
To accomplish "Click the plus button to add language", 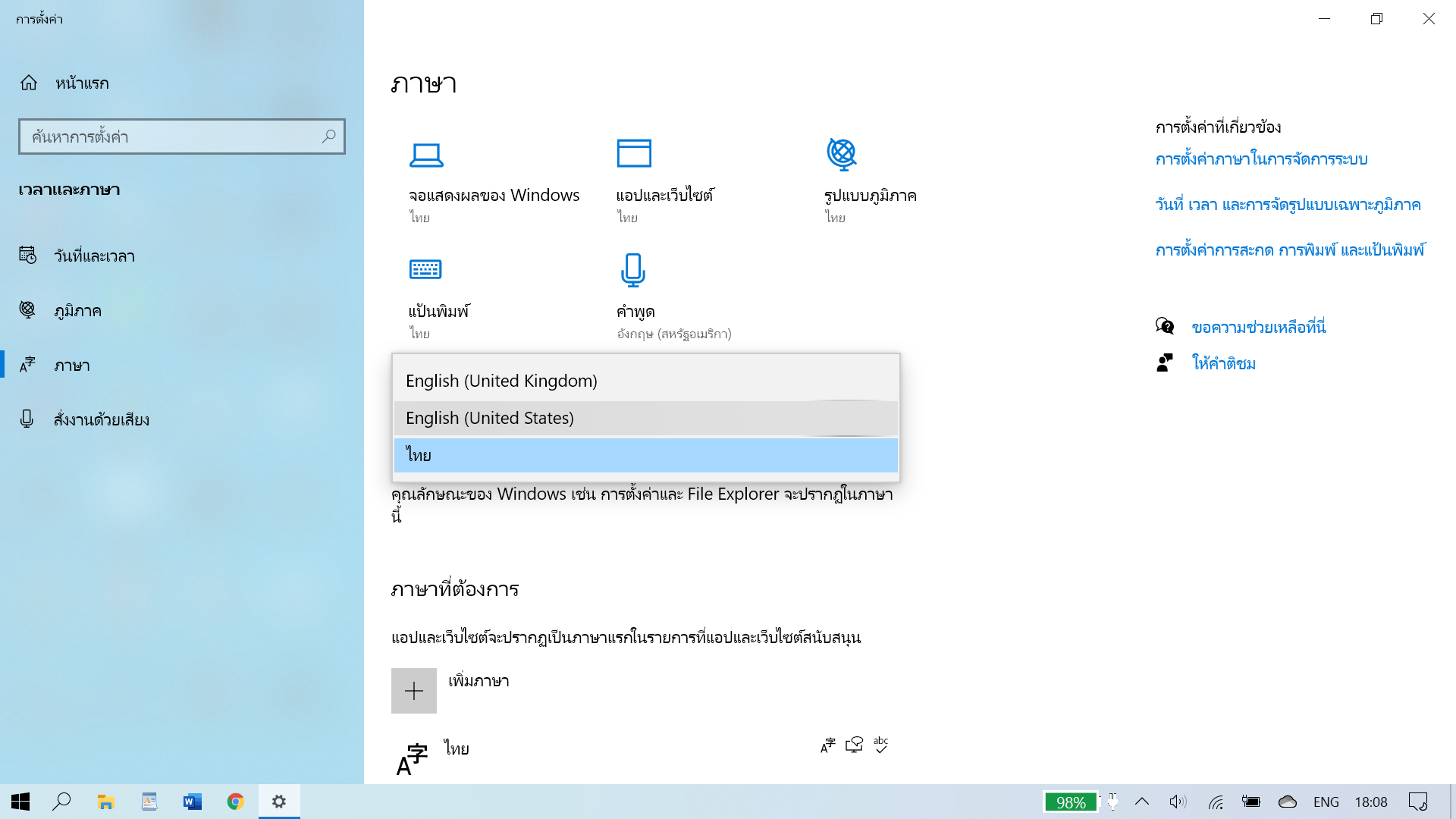I will 414,691.
